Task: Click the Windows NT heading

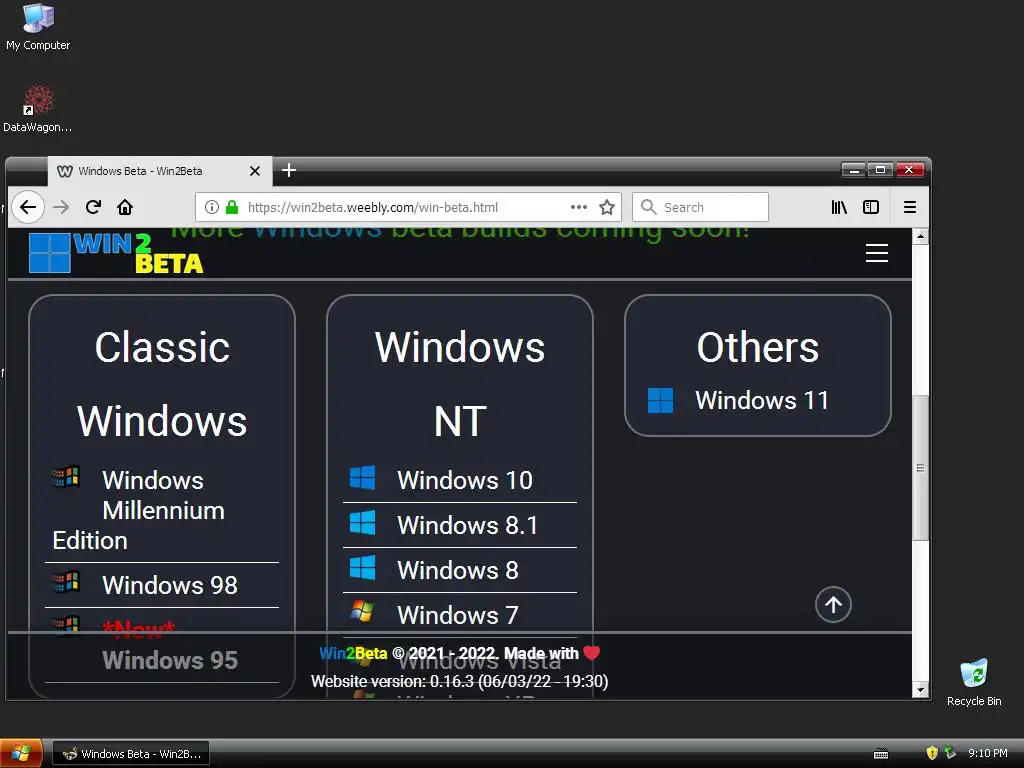Action: [x=460, y=384]
